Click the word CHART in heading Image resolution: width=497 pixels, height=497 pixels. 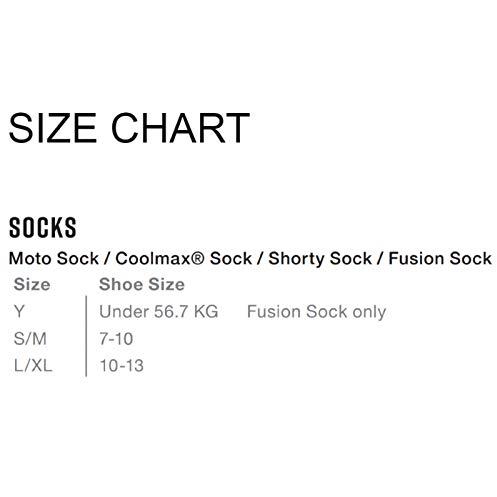click(x=180, y=128)
